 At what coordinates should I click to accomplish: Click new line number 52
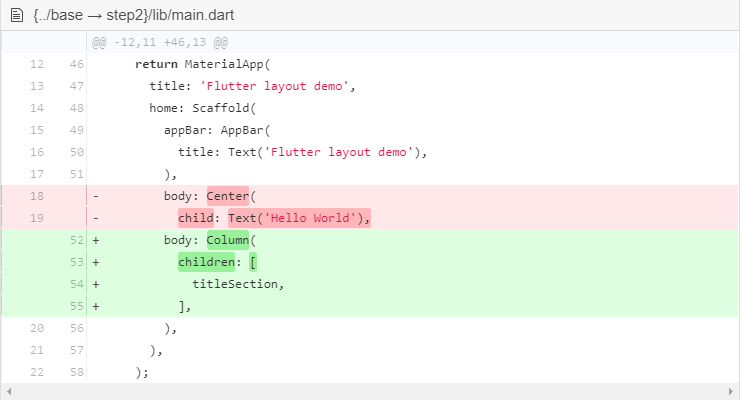[x=77, y=240]
